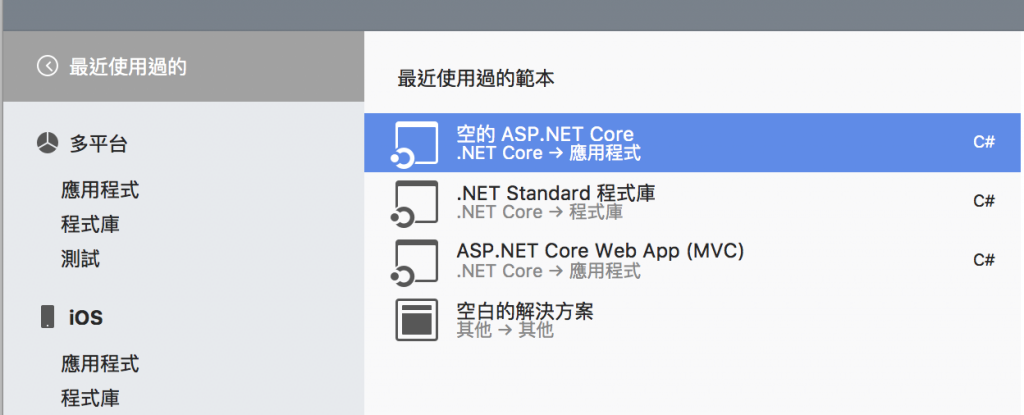
Task: Click the 最近使用過的範本 heading text
Action: [475, 79]
